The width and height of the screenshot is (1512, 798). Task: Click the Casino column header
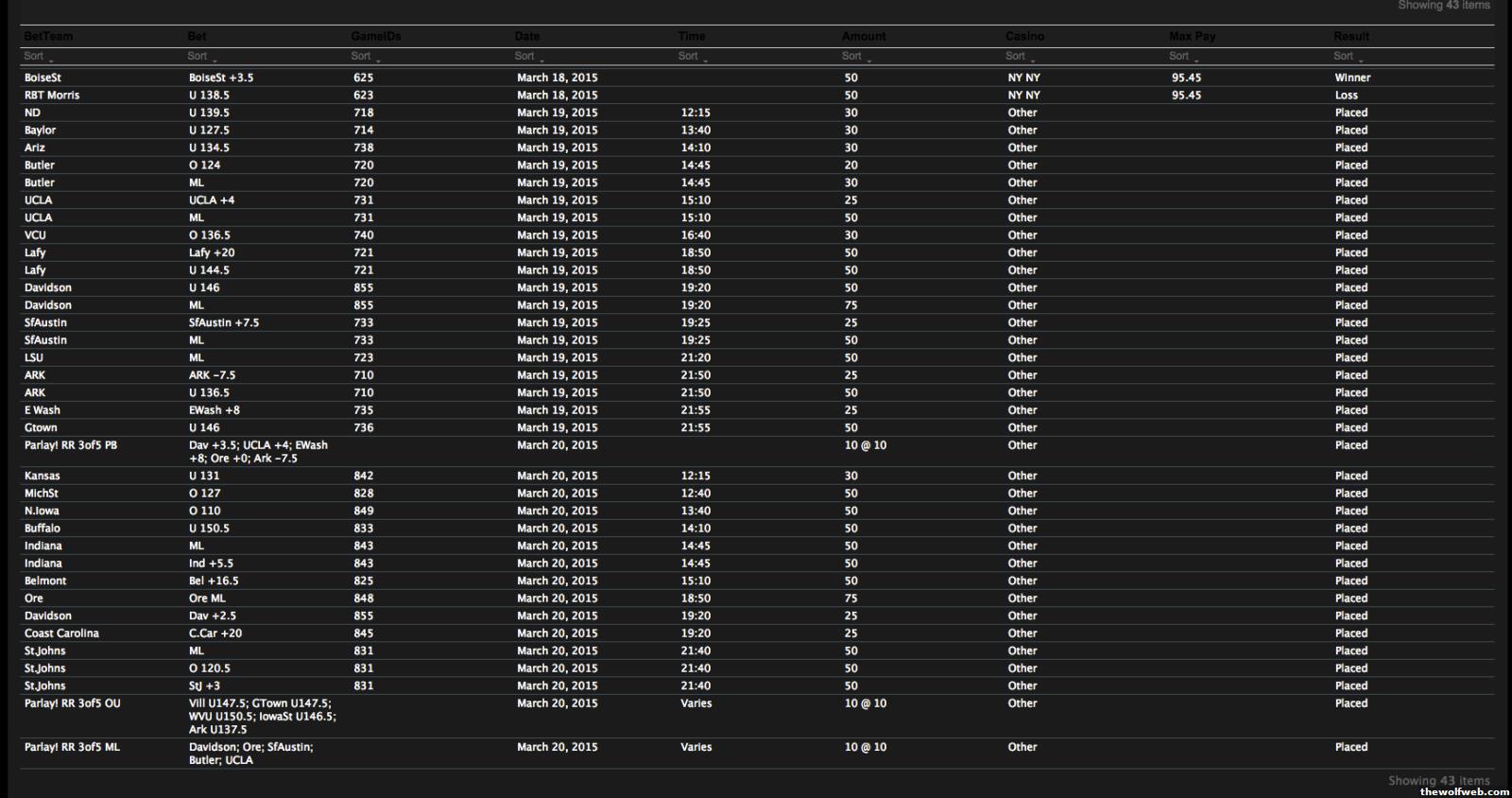click(x=1025, y=36)
